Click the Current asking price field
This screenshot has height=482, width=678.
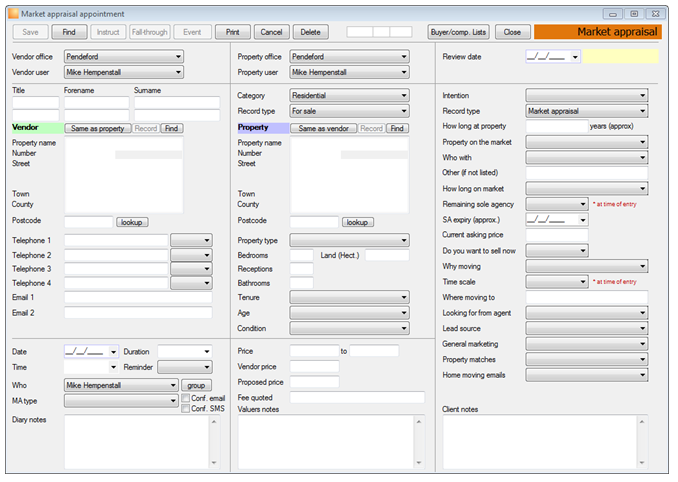click(x=557, y=235)
